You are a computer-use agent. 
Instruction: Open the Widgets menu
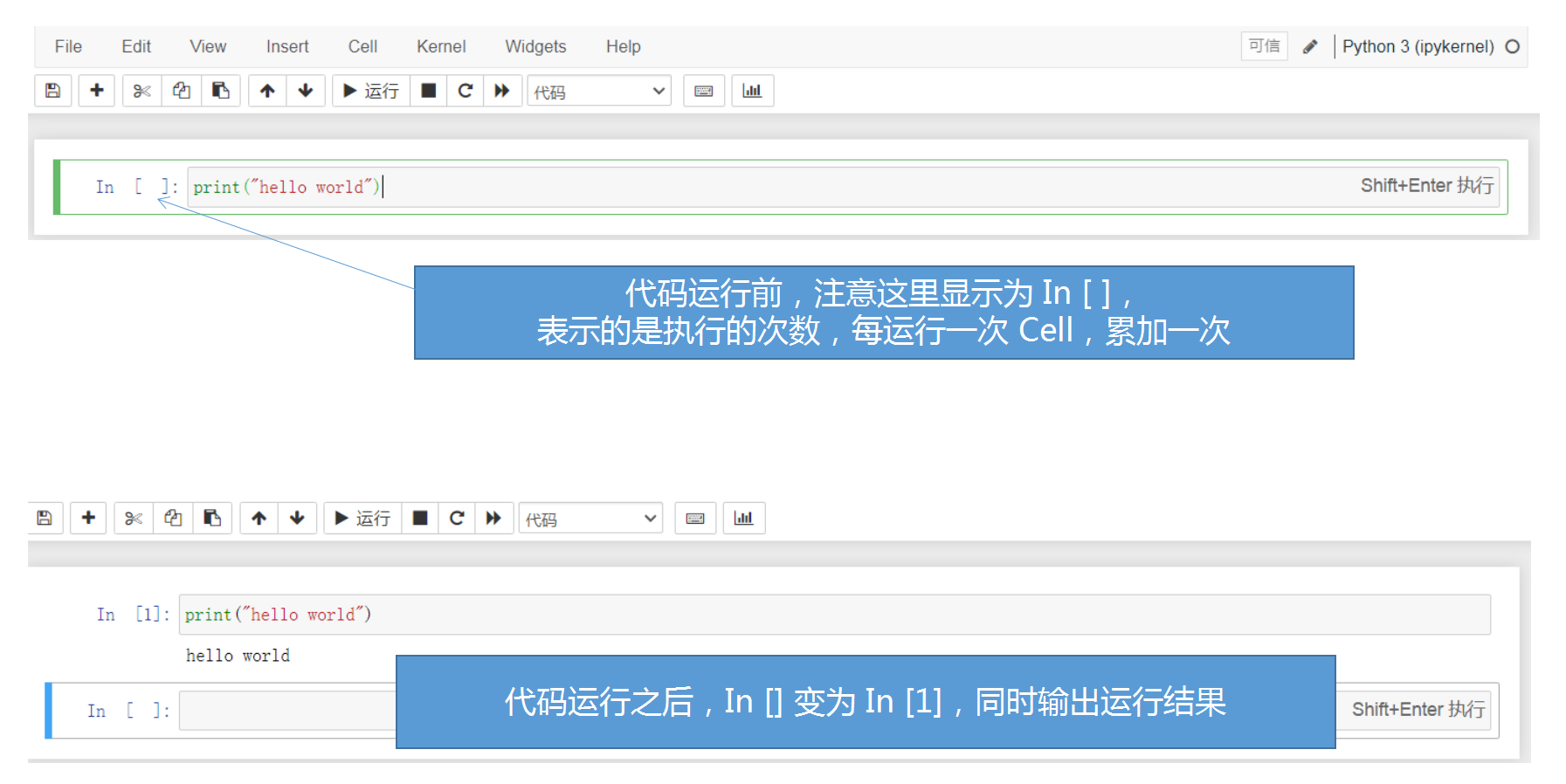pyautogui.click(x=535, y=46)
